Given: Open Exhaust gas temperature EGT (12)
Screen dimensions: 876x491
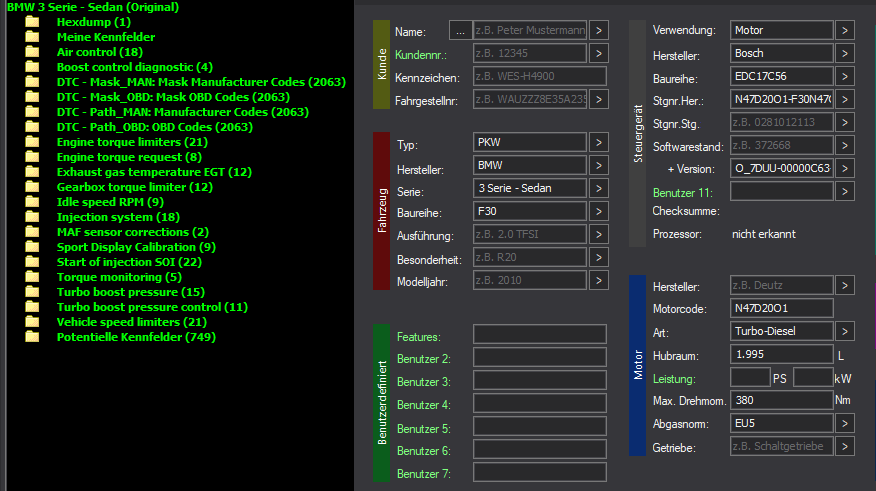Looking at the screenshot, I should pyautogui.click(x=154, y=172).
